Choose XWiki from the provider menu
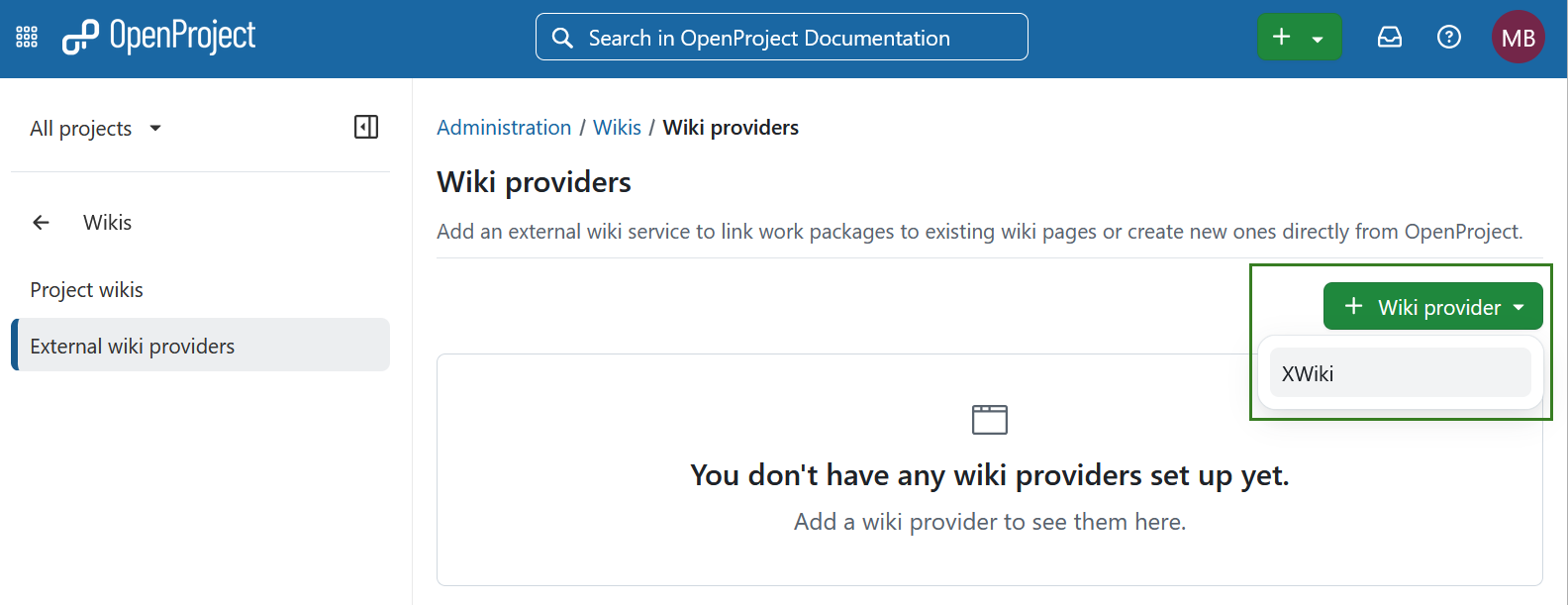Viewport: 1568px width, 605px height. point(1400,373)
